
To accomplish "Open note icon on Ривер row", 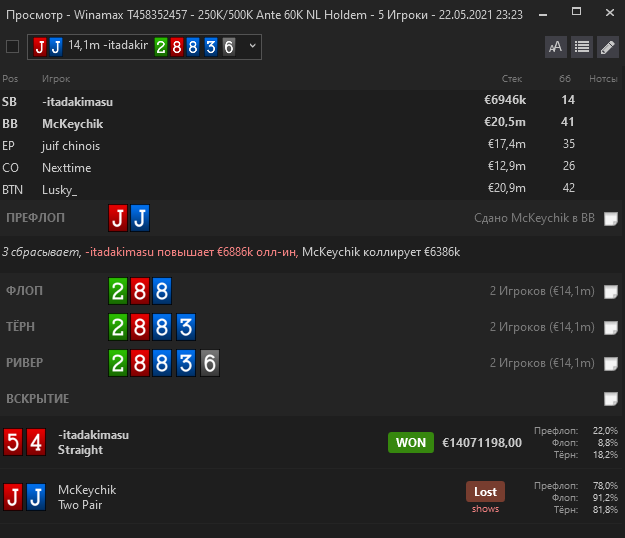I will (x=611, y=363).
